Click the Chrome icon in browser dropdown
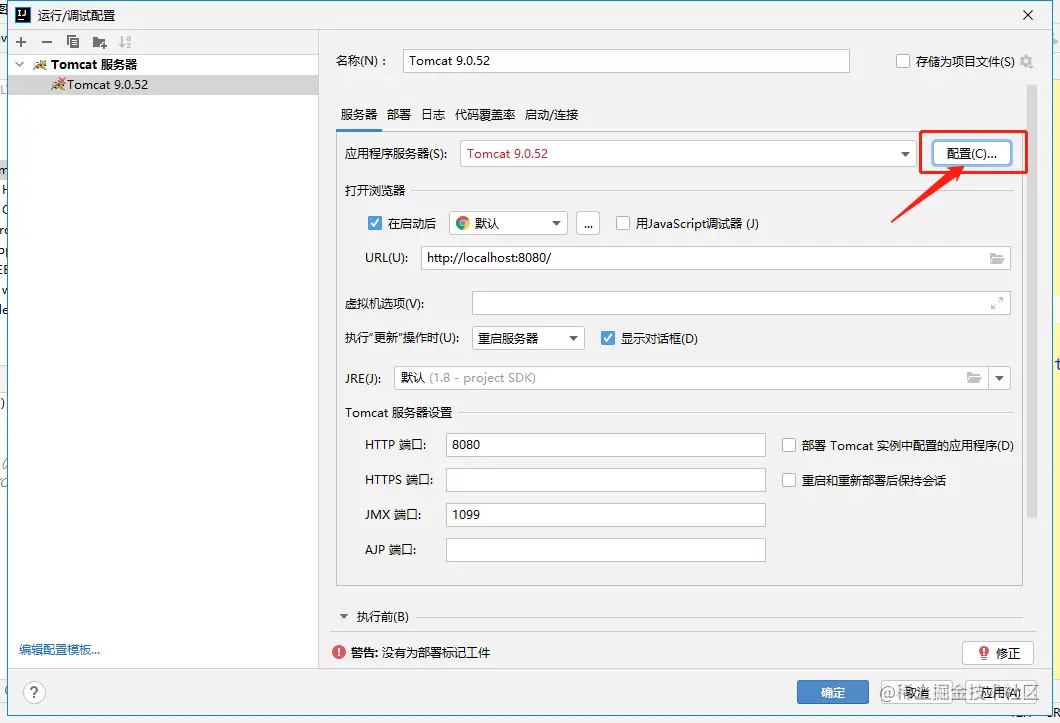This screenshot has width=1060, height=723. coord(462,223)
